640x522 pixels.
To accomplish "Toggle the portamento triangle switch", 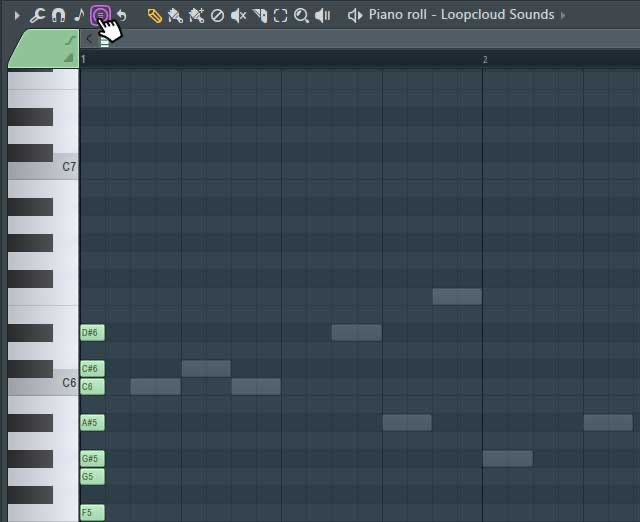I will pos(69,58).
